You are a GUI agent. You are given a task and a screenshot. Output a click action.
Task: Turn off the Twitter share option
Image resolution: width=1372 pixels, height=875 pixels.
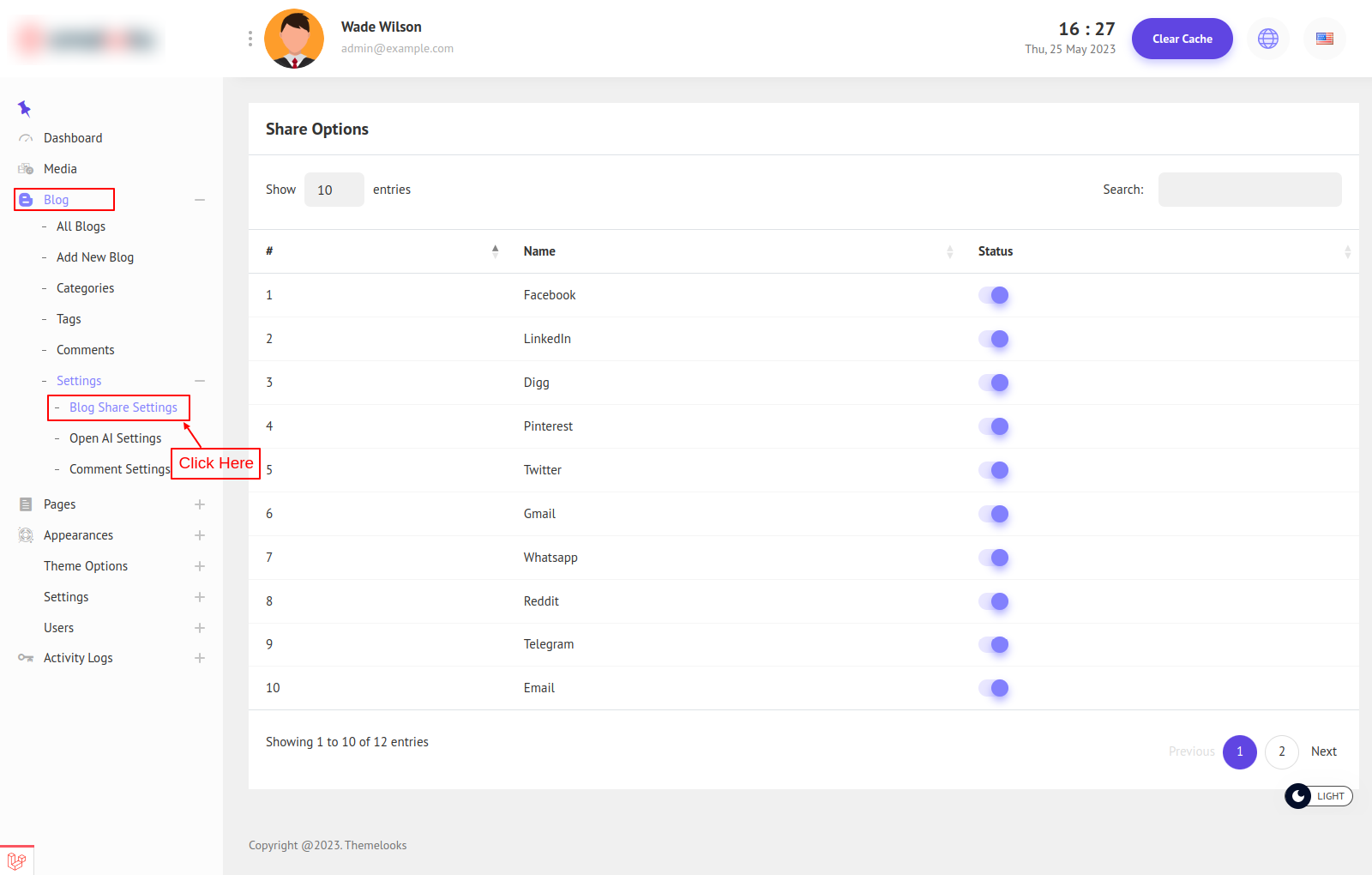pyautogui.click(x=994, y=470)
